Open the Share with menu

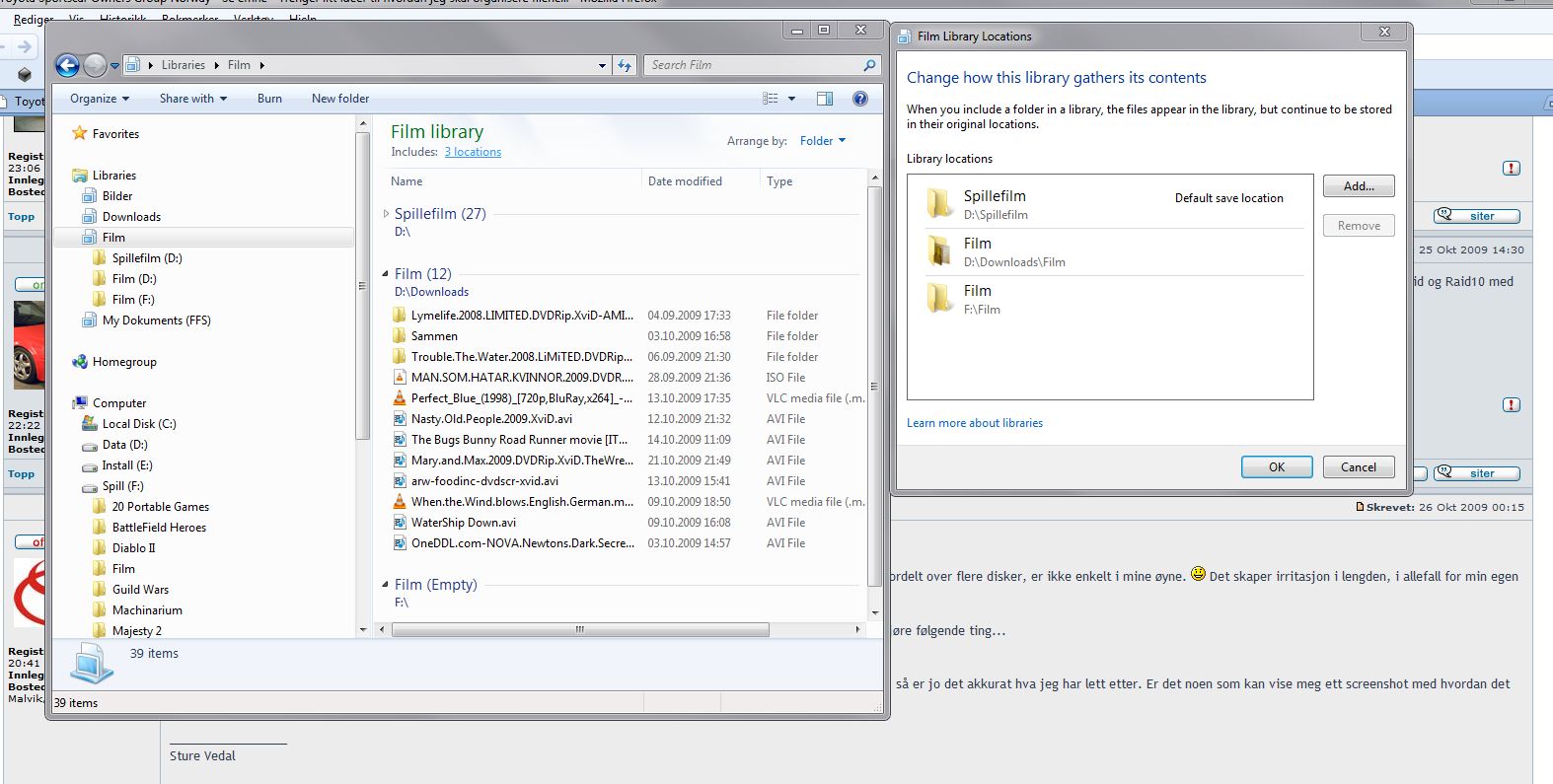(192, 99)
